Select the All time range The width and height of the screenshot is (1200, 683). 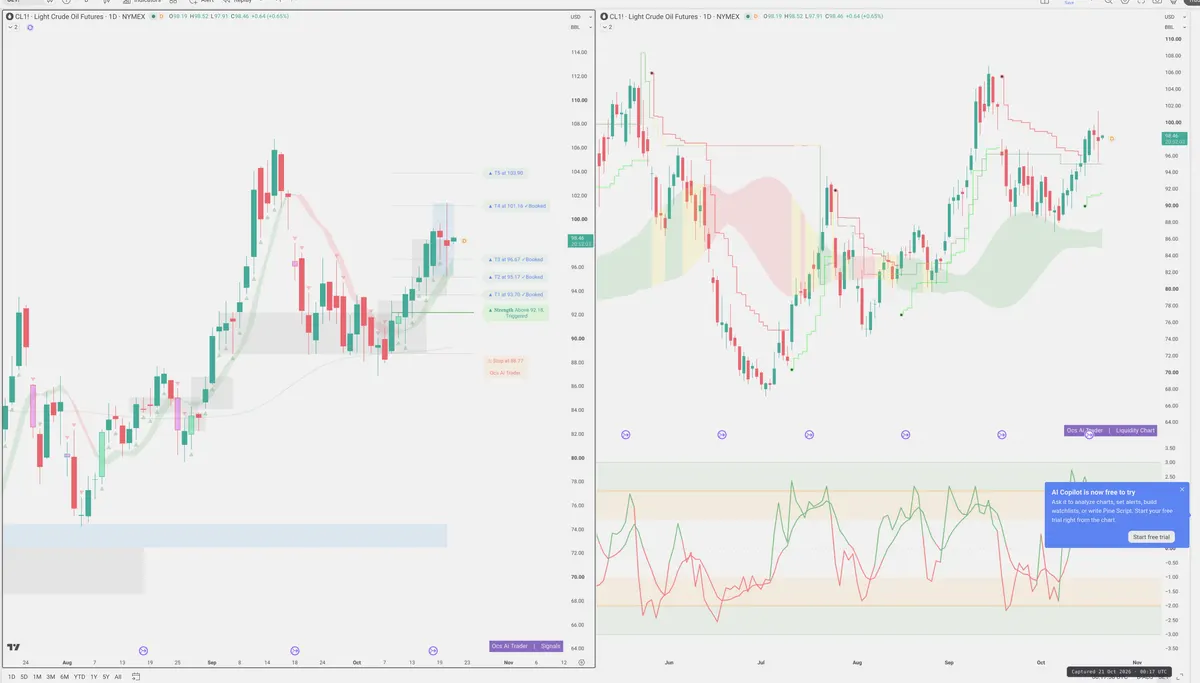tap(118, 677)
